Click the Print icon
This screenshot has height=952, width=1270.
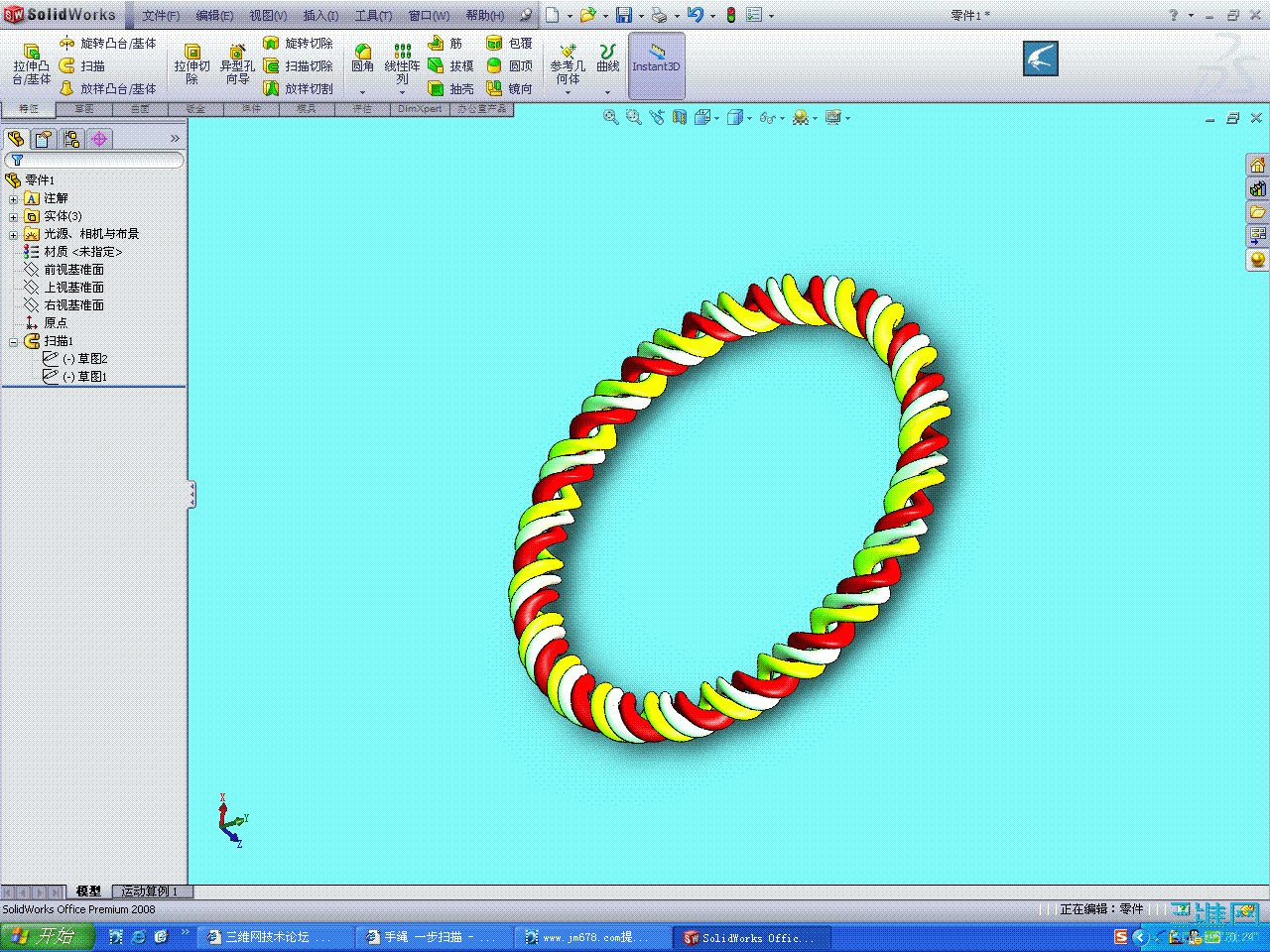(x=659, y=15)
